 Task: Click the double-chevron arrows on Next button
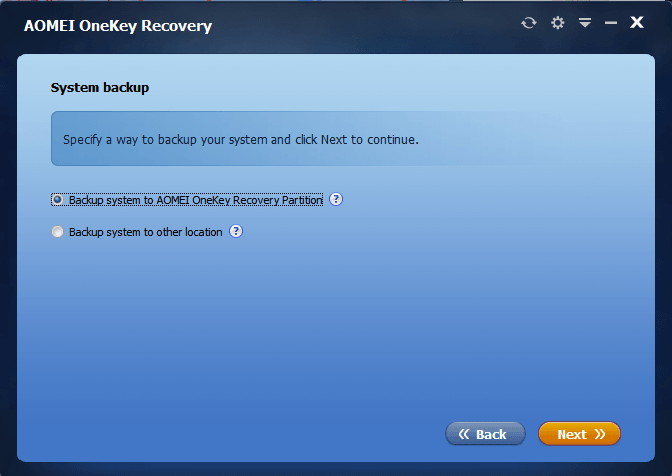tap(600, 434)
